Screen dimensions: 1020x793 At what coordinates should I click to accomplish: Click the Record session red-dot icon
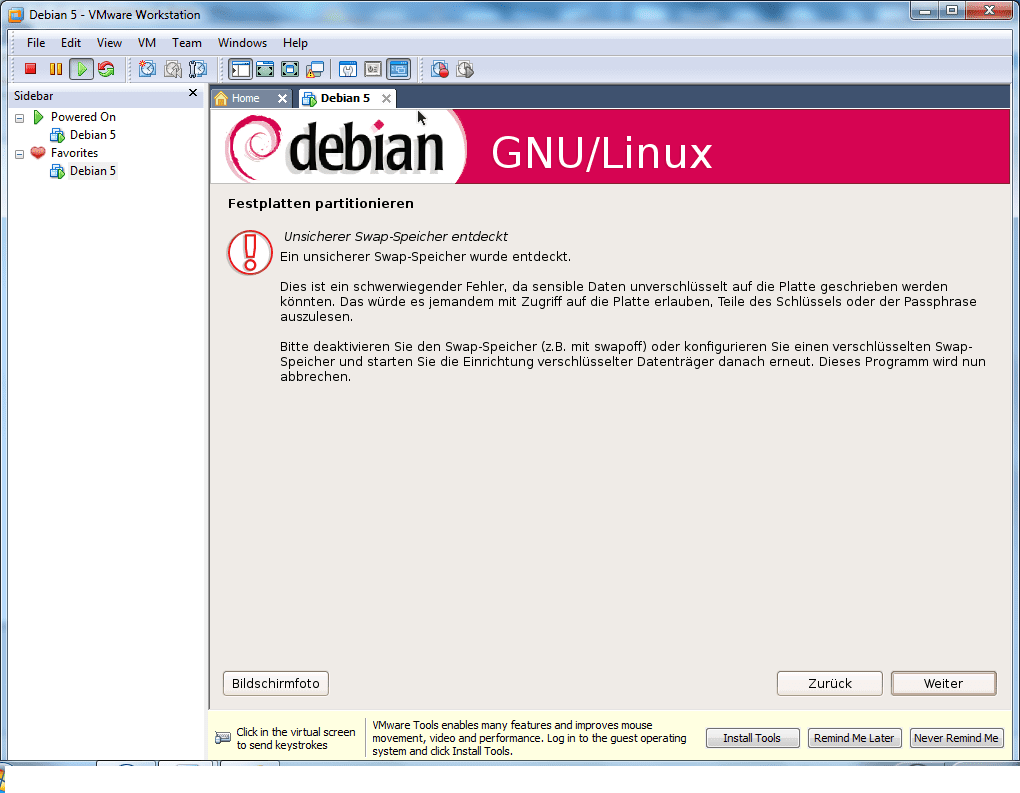tap(440, 69)
